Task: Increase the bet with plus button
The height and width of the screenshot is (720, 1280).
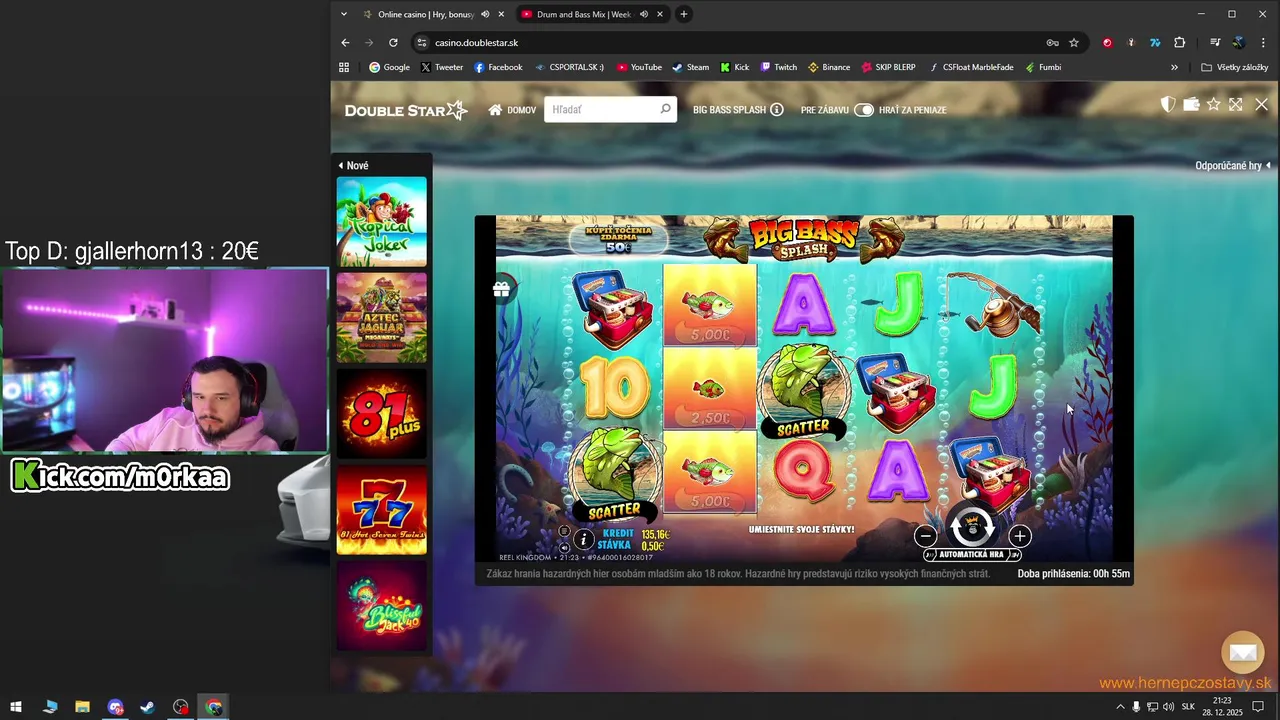Action: click(1019, 537)
